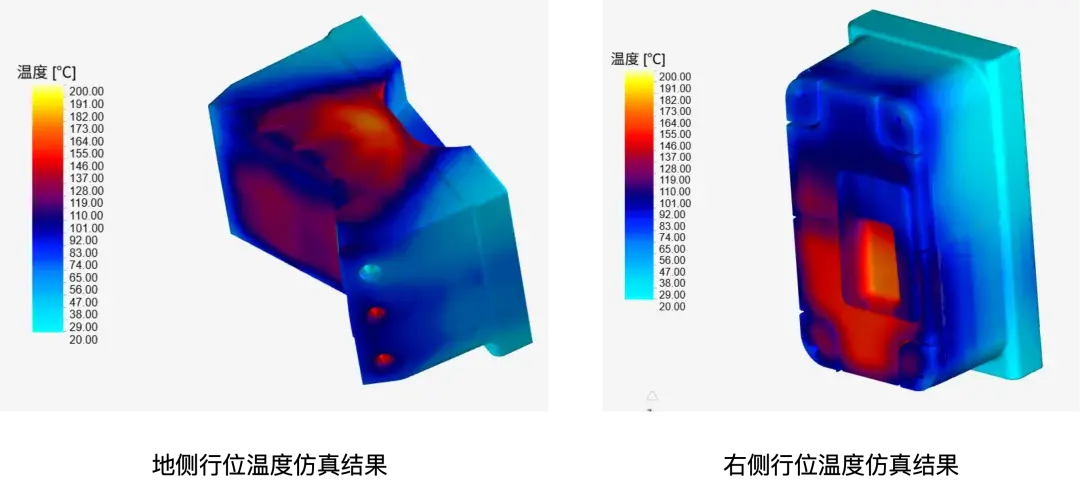Pick the dark blue band of right color bar
The image size is (1080, 497).
[638, 196]
